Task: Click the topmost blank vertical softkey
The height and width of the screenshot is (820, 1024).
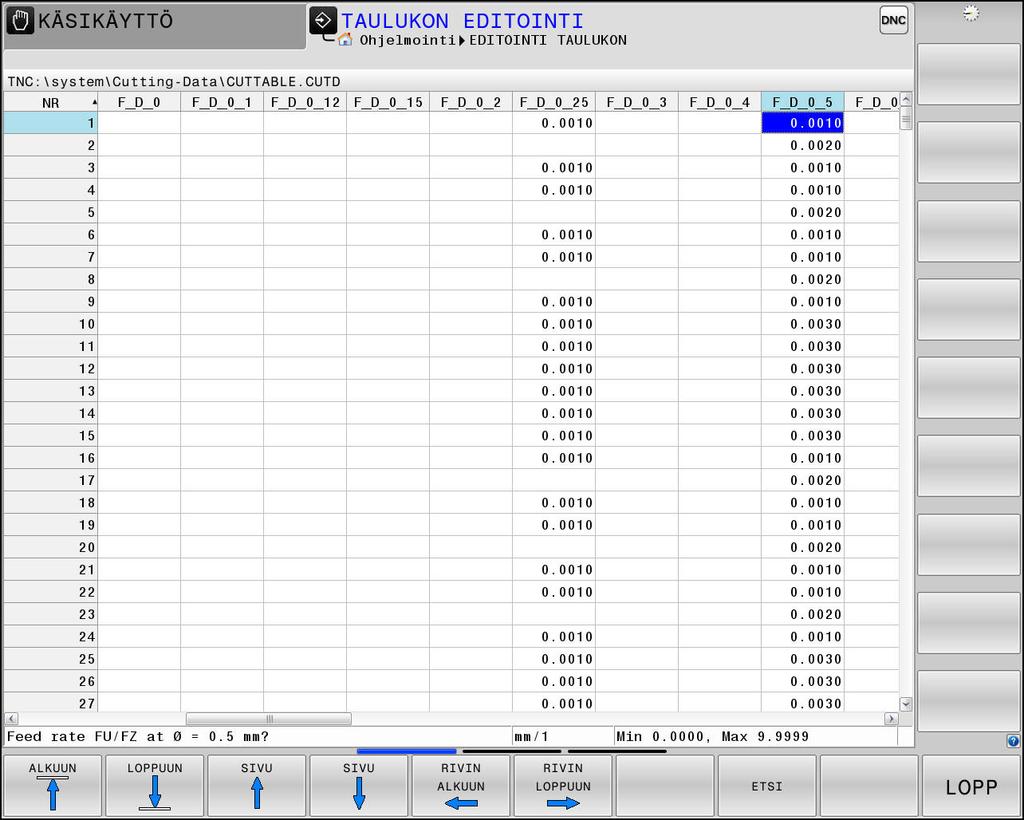Action: click(968, 74)
